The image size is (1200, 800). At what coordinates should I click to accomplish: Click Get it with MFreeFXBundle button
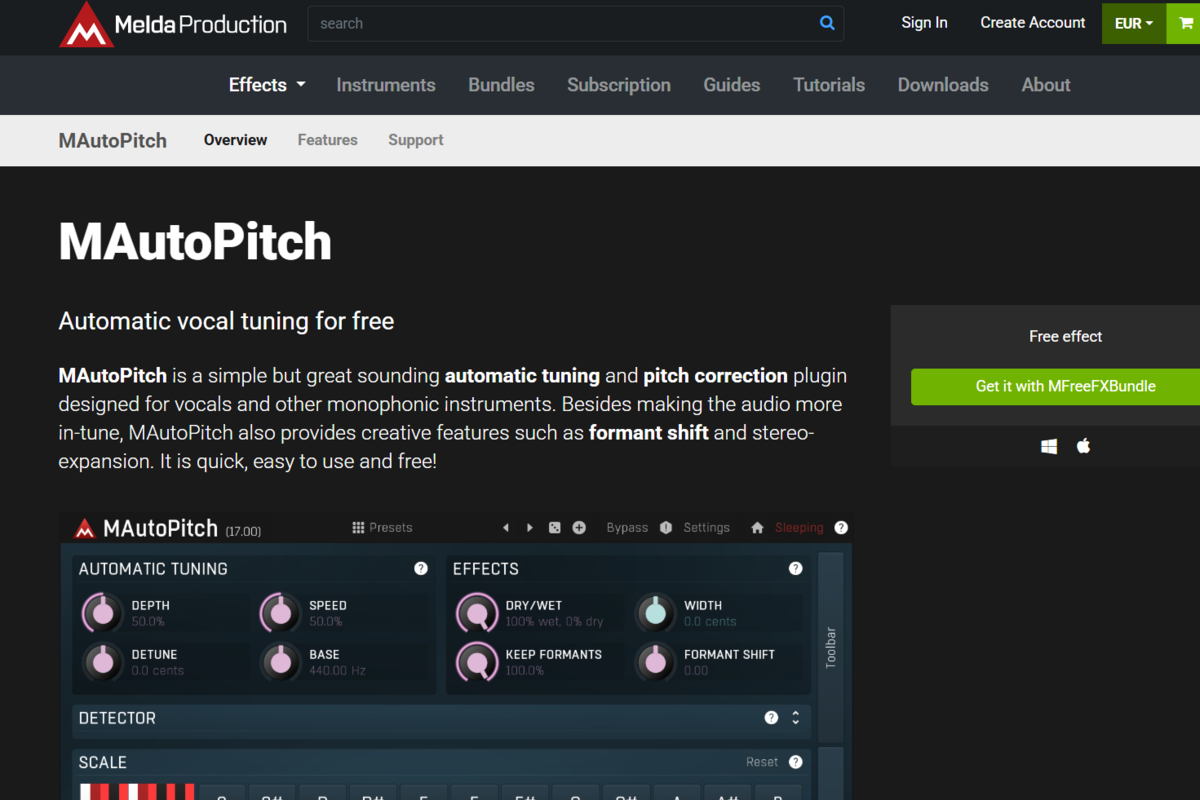tap(1065, 386)
